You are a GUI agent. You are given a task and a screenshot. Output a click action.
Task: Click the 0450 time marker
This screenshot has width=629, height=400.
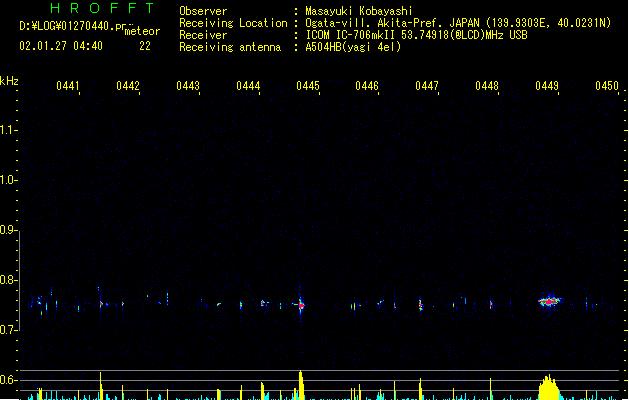pos(607,86)
